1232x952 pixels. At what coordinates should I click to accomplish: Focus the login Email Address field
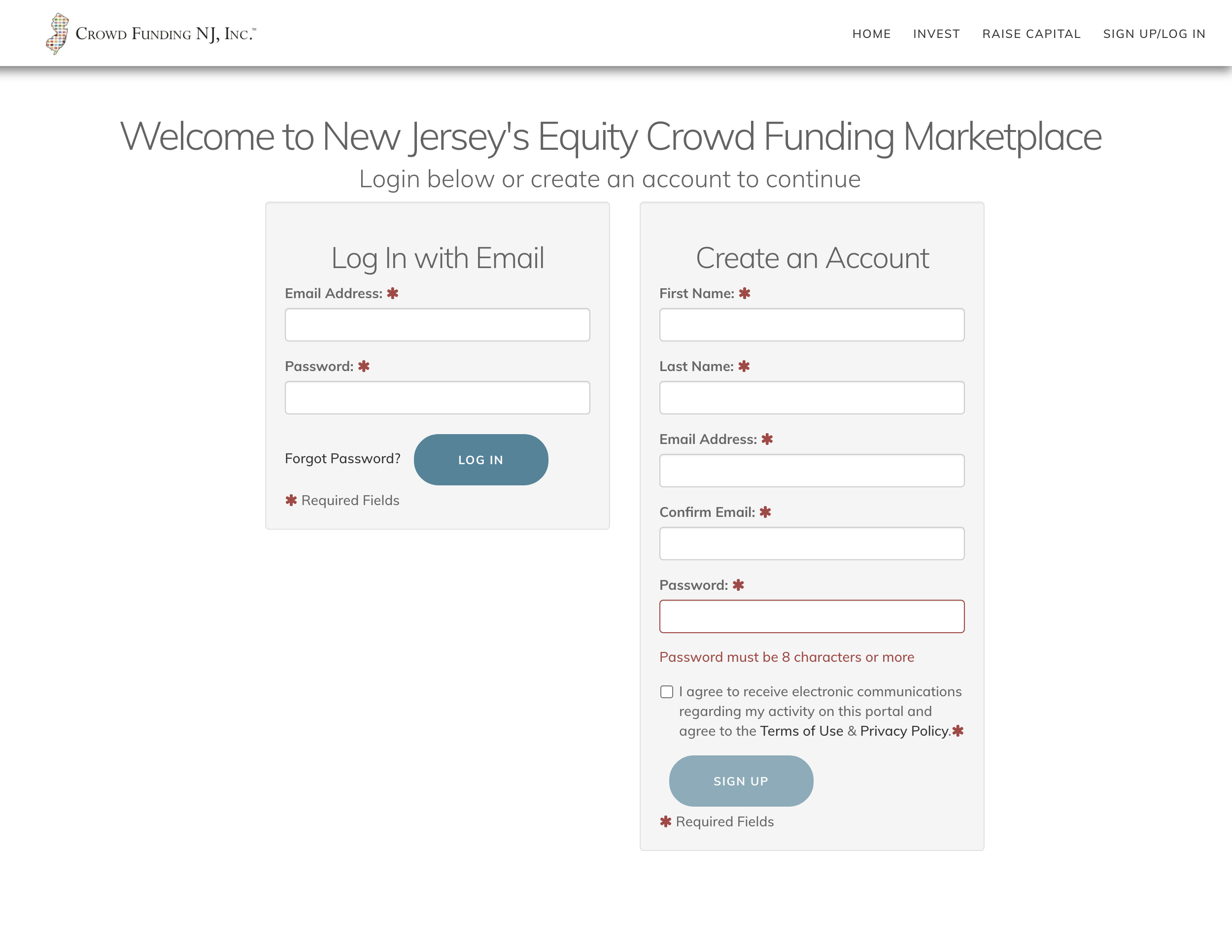coord(437,324)
